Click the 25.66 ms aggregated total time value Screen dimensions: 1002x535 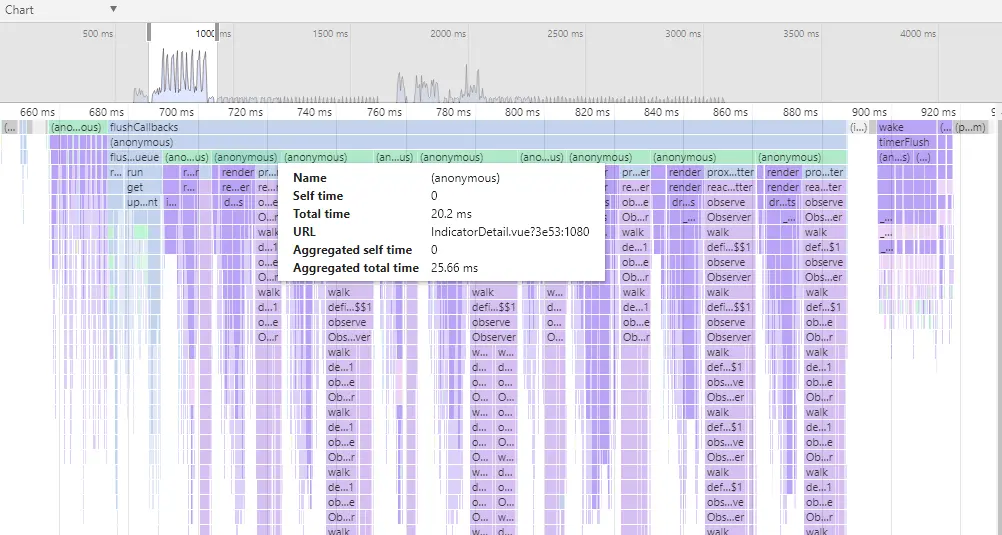point(454,268)
